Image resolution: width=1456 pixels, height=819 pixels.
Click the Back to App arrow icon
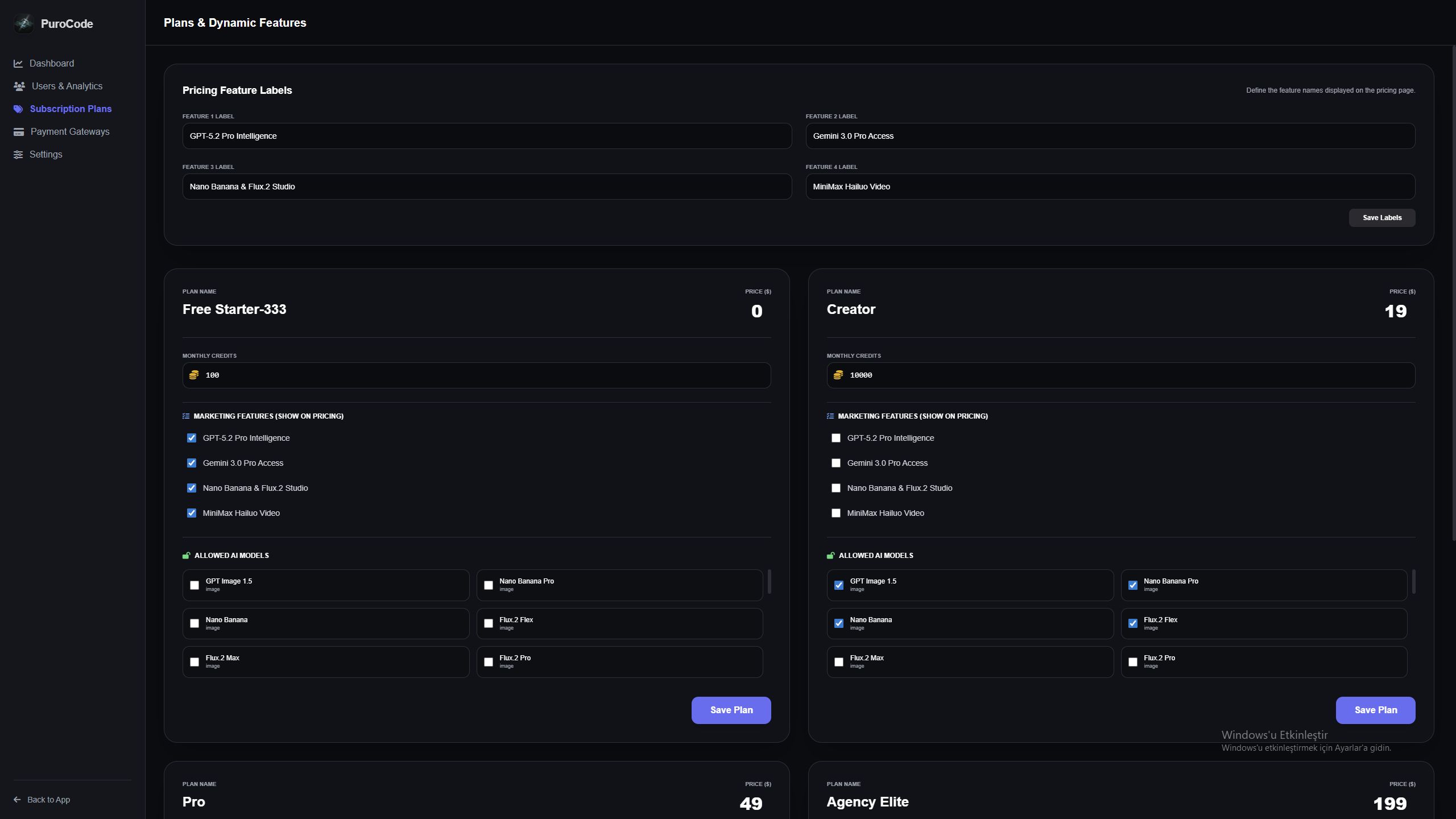(17, 800)
